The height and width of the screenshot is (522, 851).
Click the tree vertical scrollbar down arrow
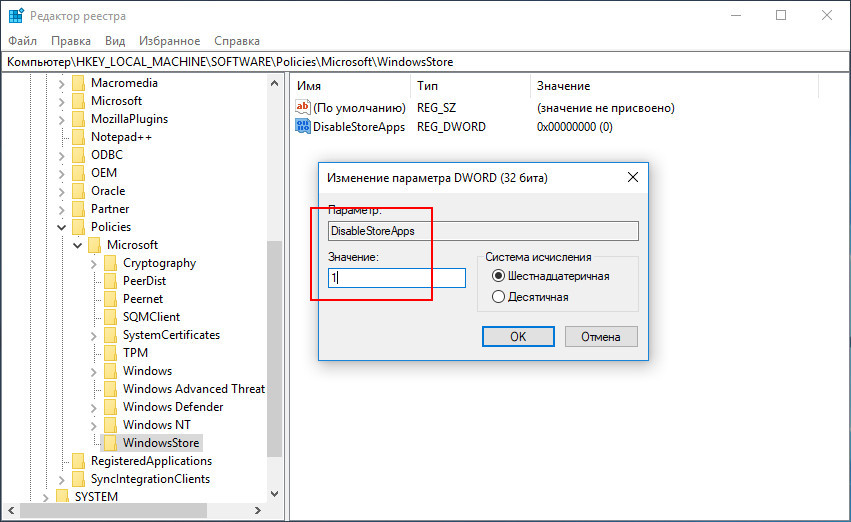pyautogui.click(x=274, y=494)
